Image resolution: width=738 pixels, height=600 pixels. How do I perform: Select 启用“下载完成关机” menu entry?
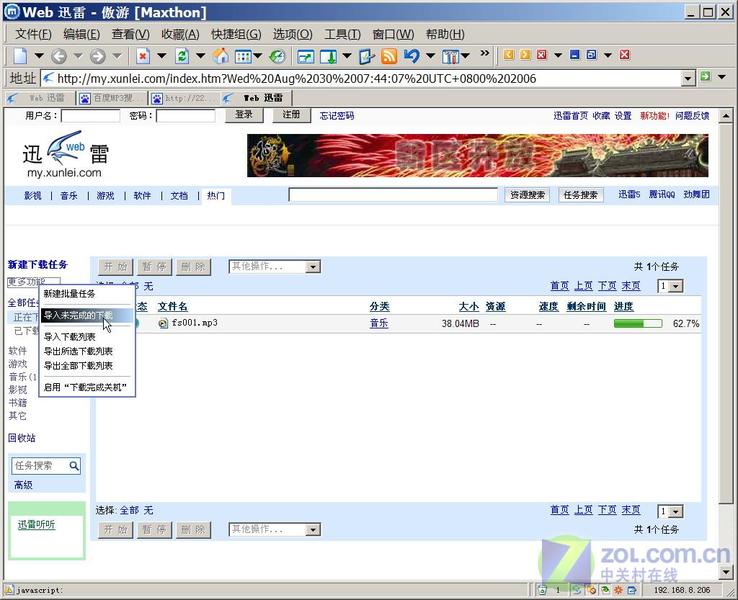(87, 387)
